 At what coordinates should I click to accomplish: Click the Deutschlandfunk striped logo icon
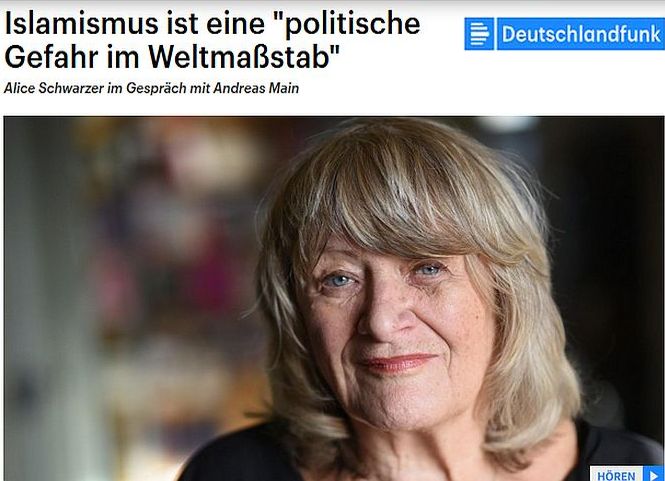click(479, 34)
